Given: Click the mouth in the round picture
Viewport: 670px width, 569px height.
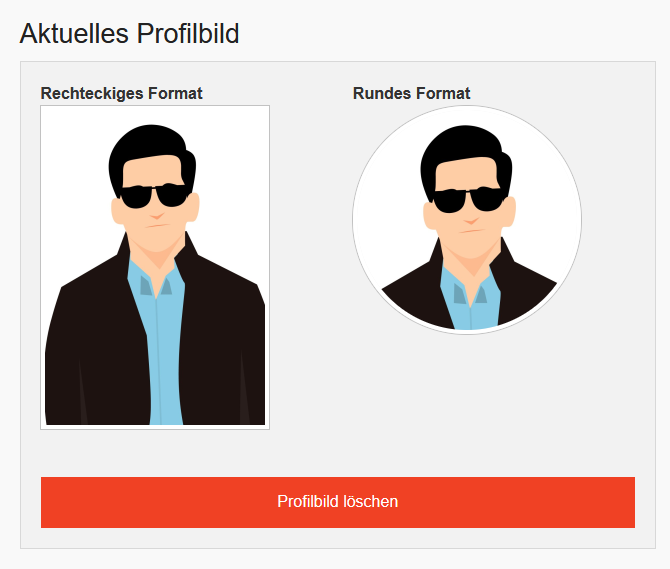Looking at the screenshot, I should tap(465, 230).
